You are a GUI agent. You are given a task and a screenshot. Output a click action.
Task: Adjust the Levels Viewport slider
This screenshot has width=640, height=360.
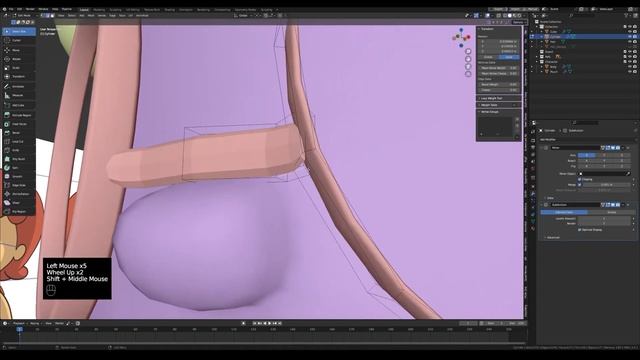coord(604,218)
